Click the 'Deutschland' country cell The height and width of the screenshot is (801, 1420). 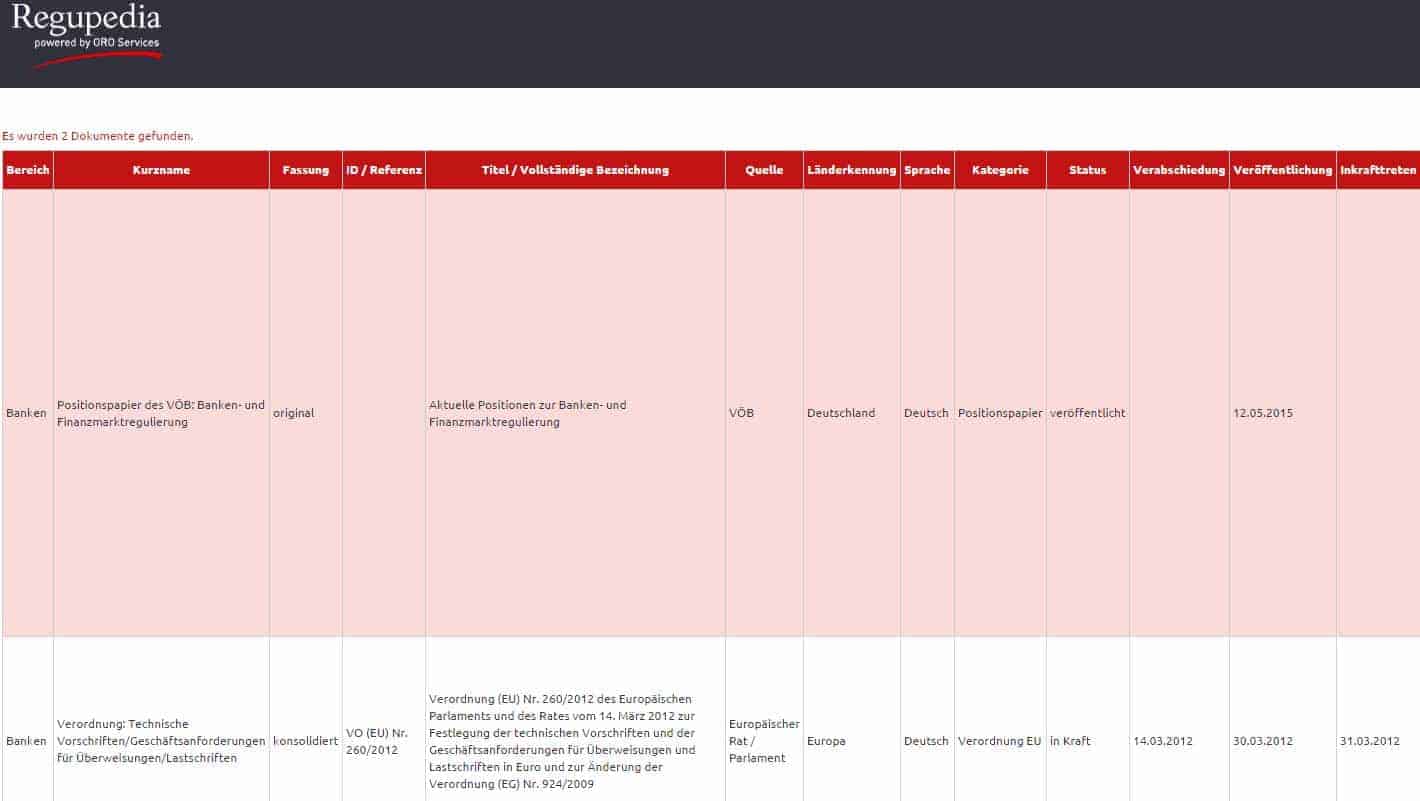(x=841, y=413)
